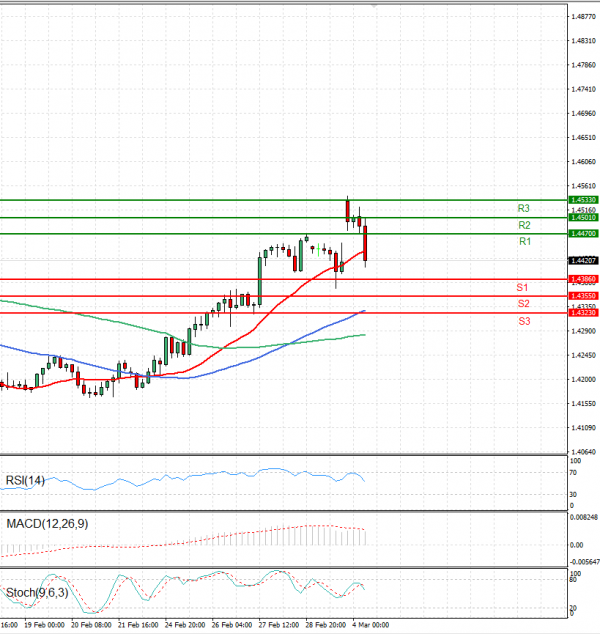
Task: Click the S3 support label
Action: click(524, 321)
